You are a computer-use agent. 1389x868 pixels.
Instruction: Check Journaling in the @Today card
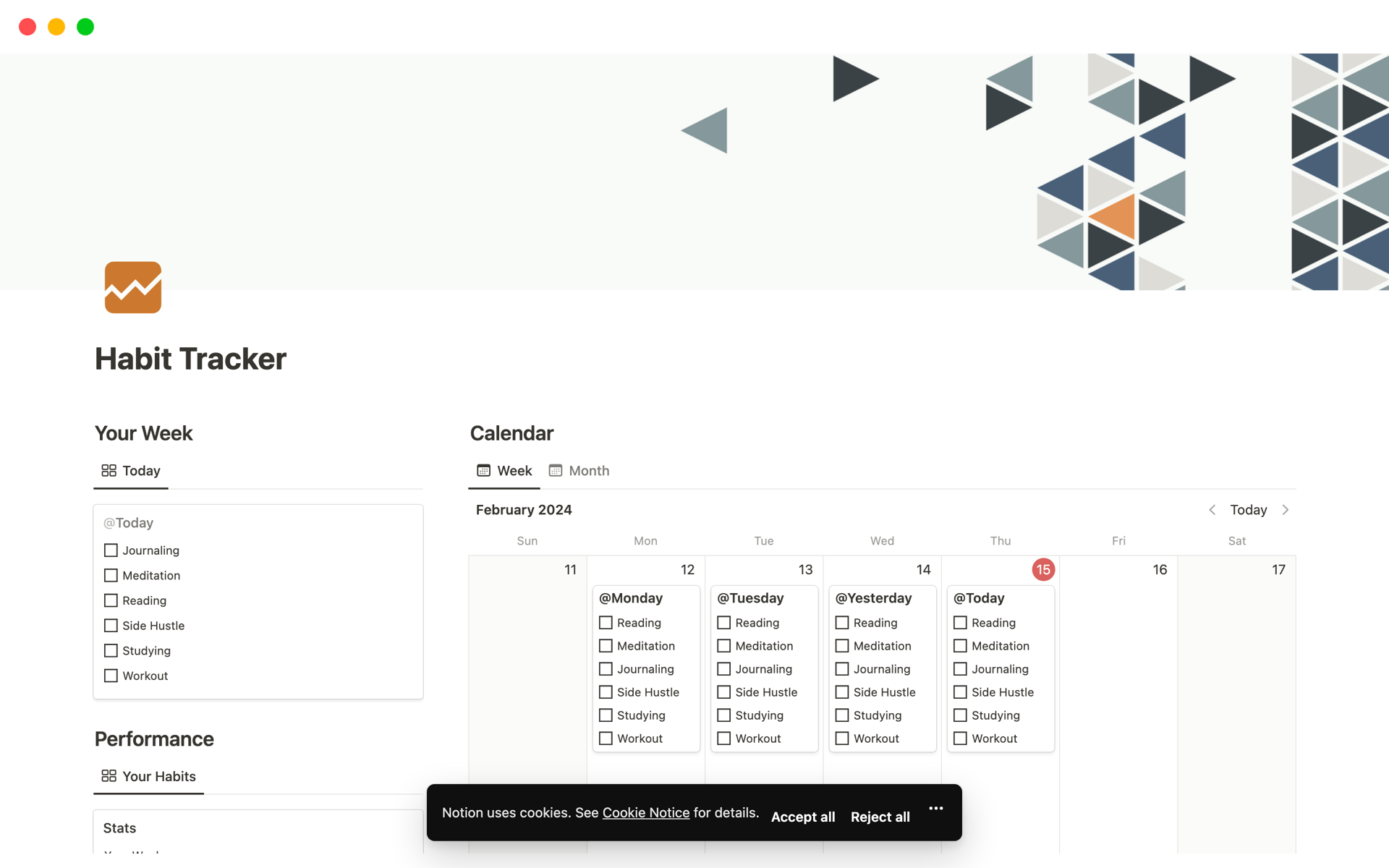pyautogui.click(x=111, y=550)
